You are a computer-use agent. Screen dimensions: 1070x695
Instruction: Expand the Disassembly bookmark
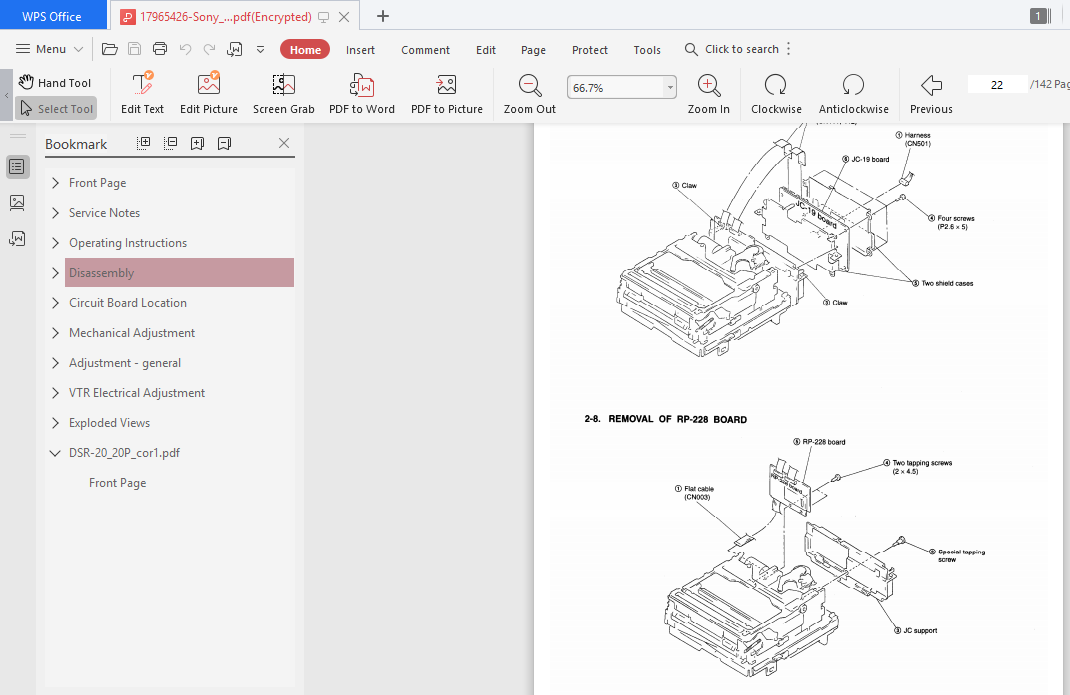[55, 273]
